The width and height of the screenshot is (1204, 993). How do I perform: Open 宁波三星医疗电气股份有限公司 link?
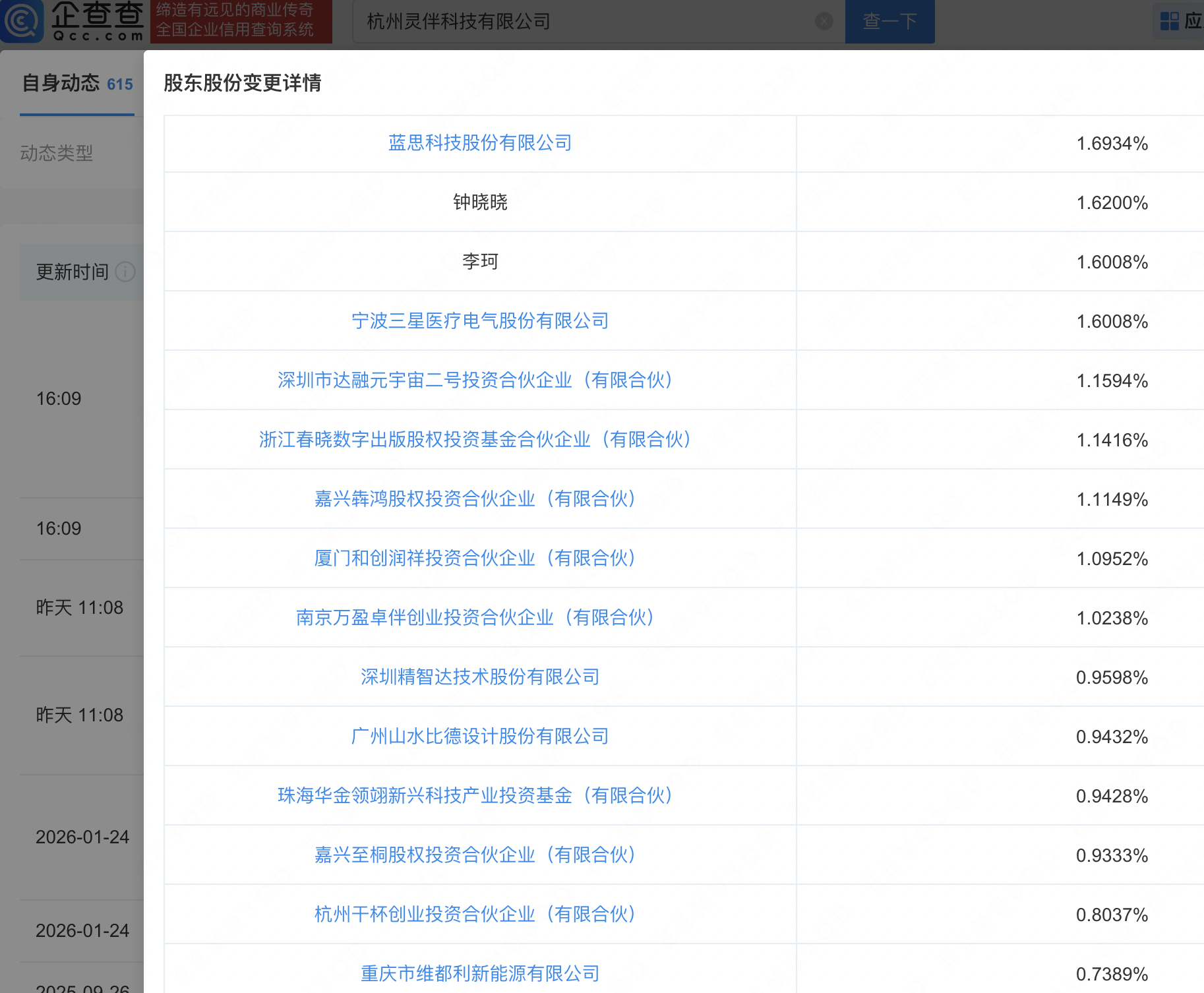click(479, 321)
